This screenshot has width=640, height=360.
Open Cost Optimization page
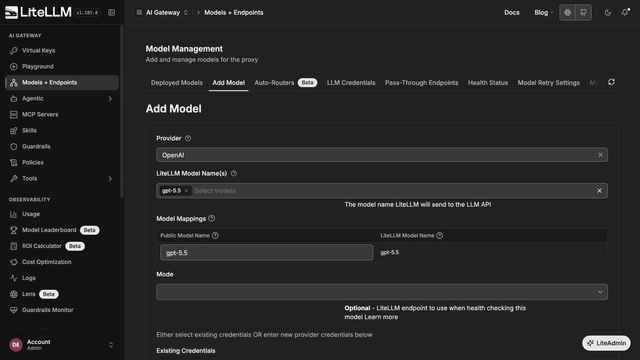(x=62, y=262)
